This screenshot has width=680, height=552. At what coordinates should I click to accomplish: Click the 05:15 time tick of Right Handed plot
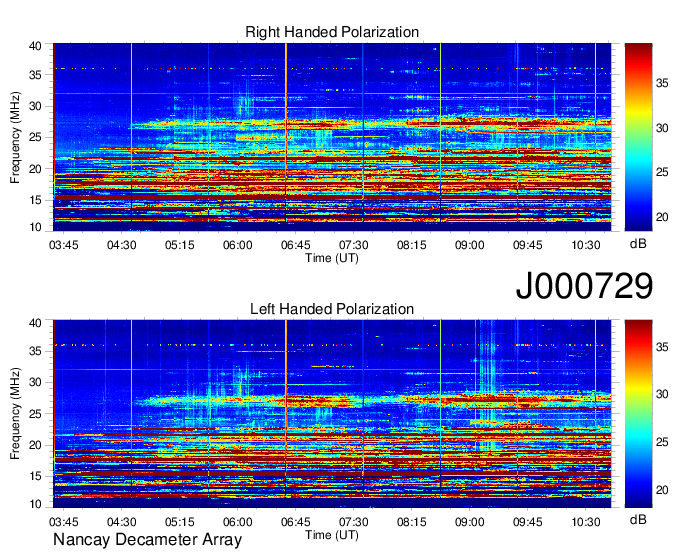tap(180, 245)
